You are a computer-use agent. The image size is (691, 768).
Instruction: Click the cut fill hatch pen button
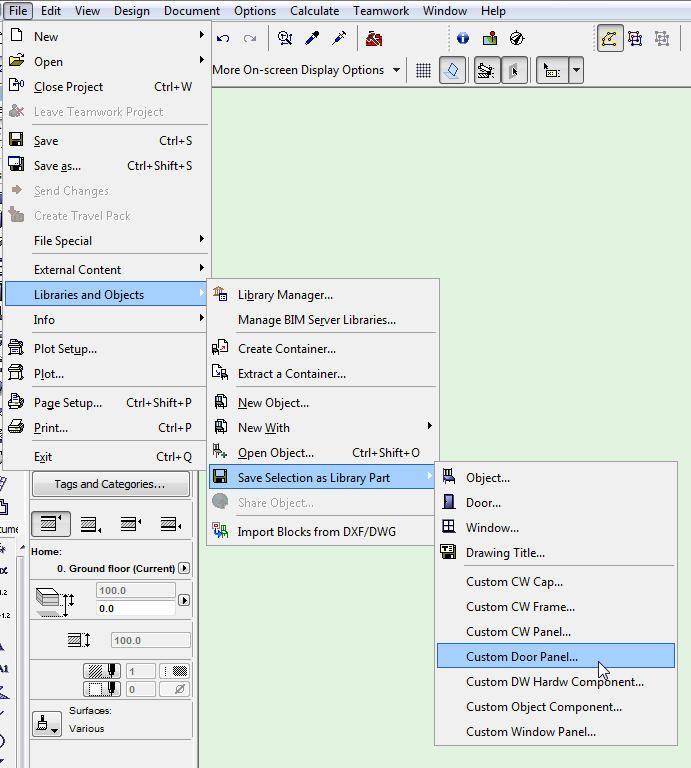(102, 671)
